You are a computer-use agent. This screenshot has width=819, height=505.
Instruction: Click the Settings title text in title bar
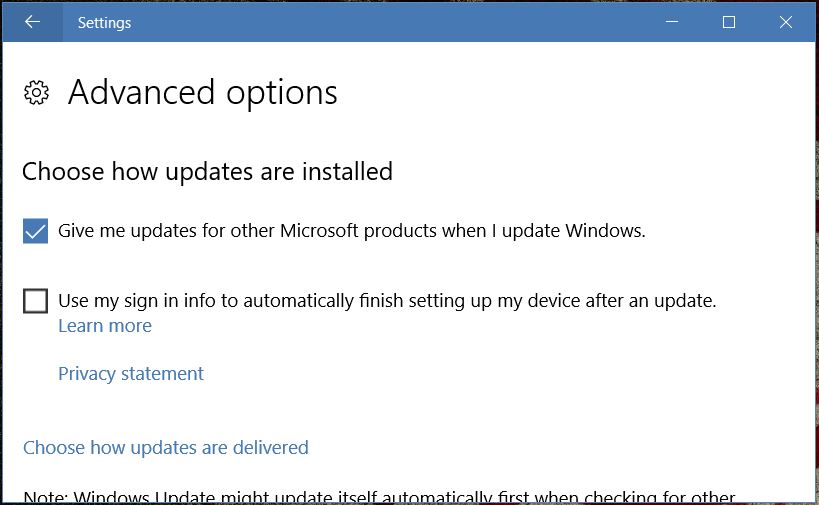point(104,22)
